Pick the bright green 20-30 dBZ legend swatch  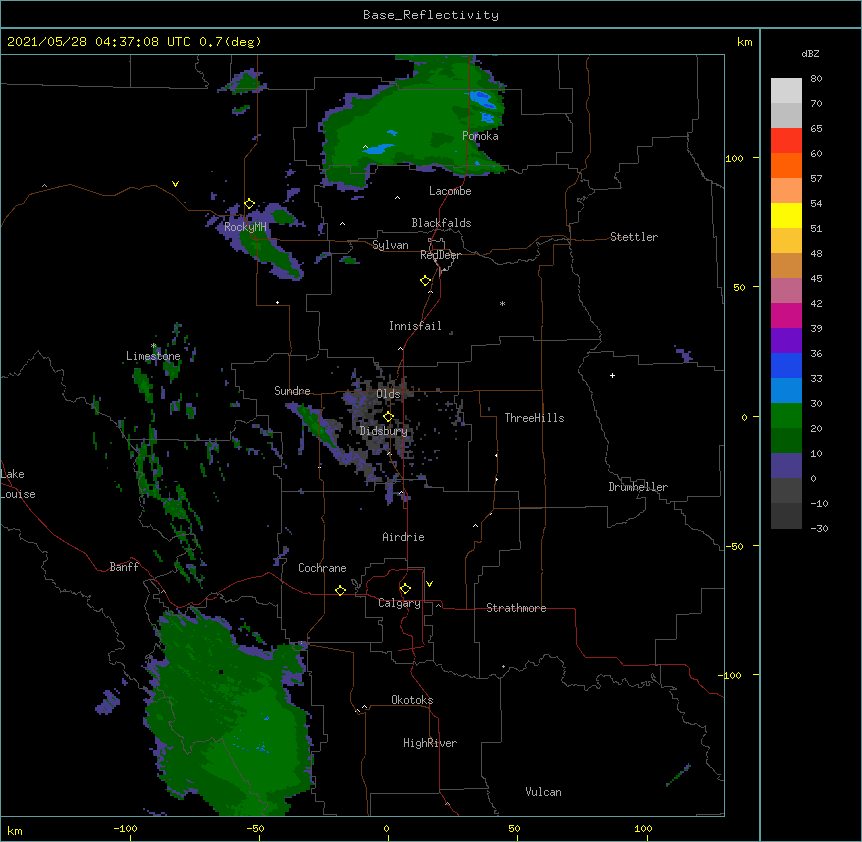click(x=786, y=416)
